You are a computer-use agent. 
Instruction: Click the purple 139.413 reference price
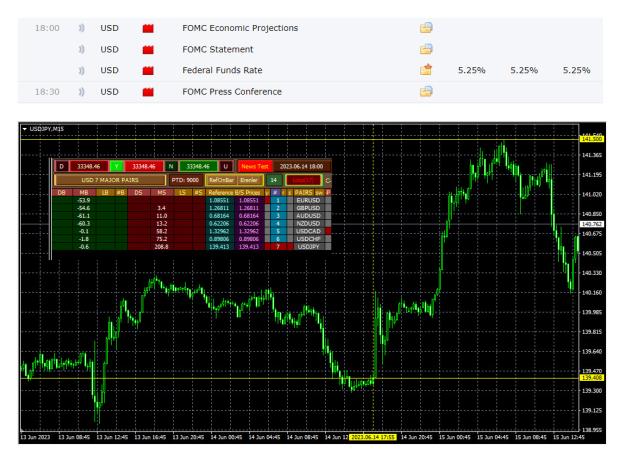point(249,247)
